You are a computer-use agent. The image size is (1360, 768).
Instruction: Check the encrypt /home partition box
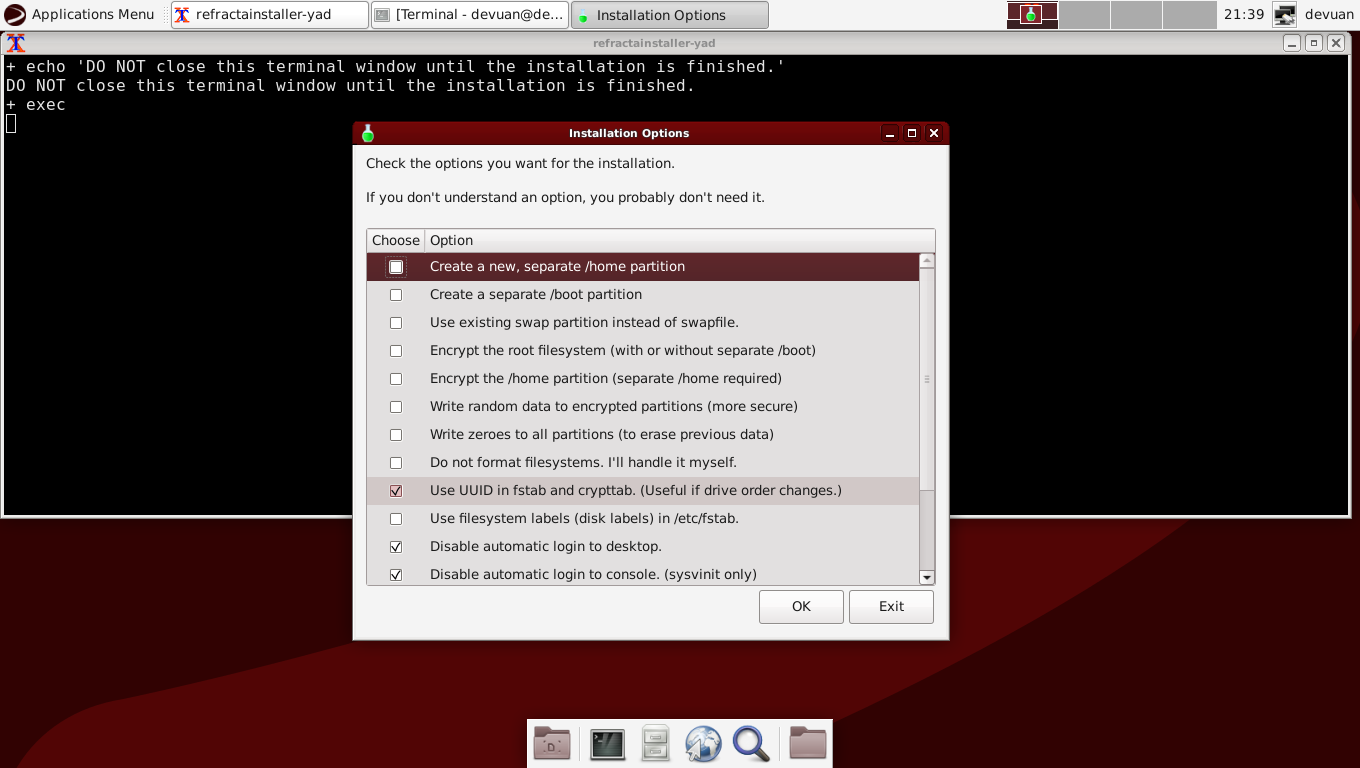(x=396, y=379)
